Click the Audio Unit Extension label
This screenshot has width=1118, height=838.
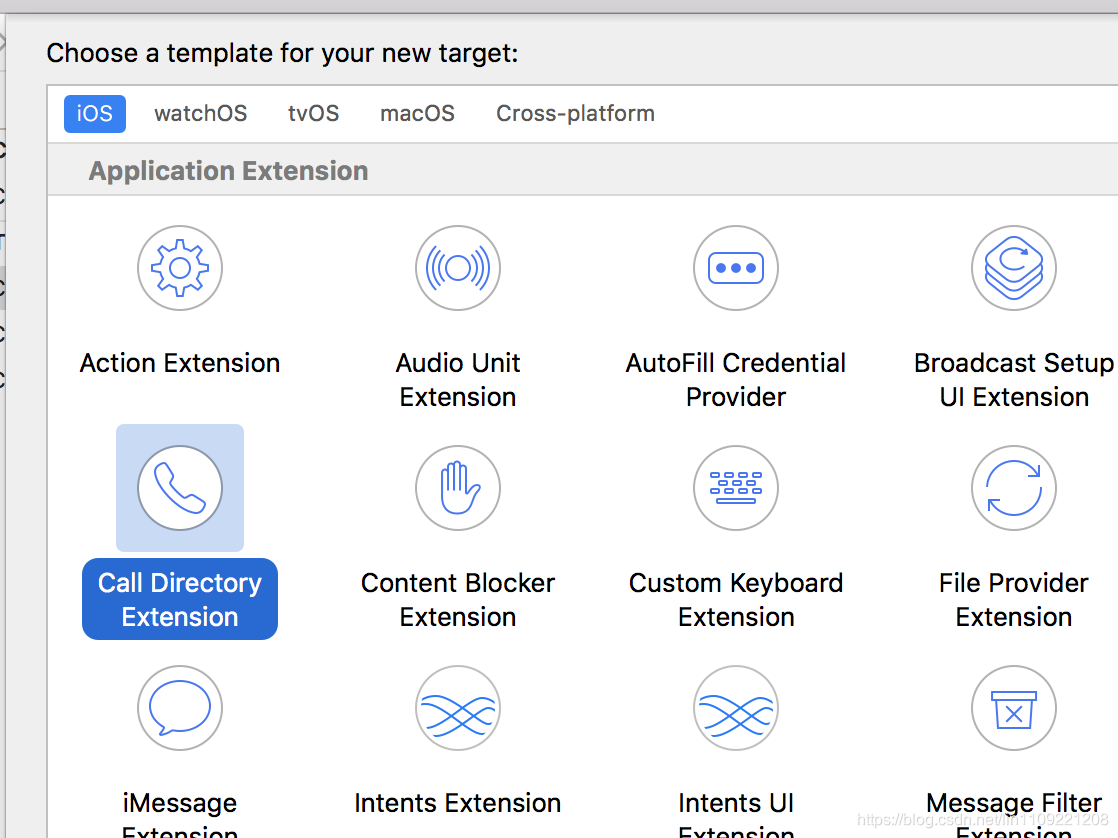458,379
